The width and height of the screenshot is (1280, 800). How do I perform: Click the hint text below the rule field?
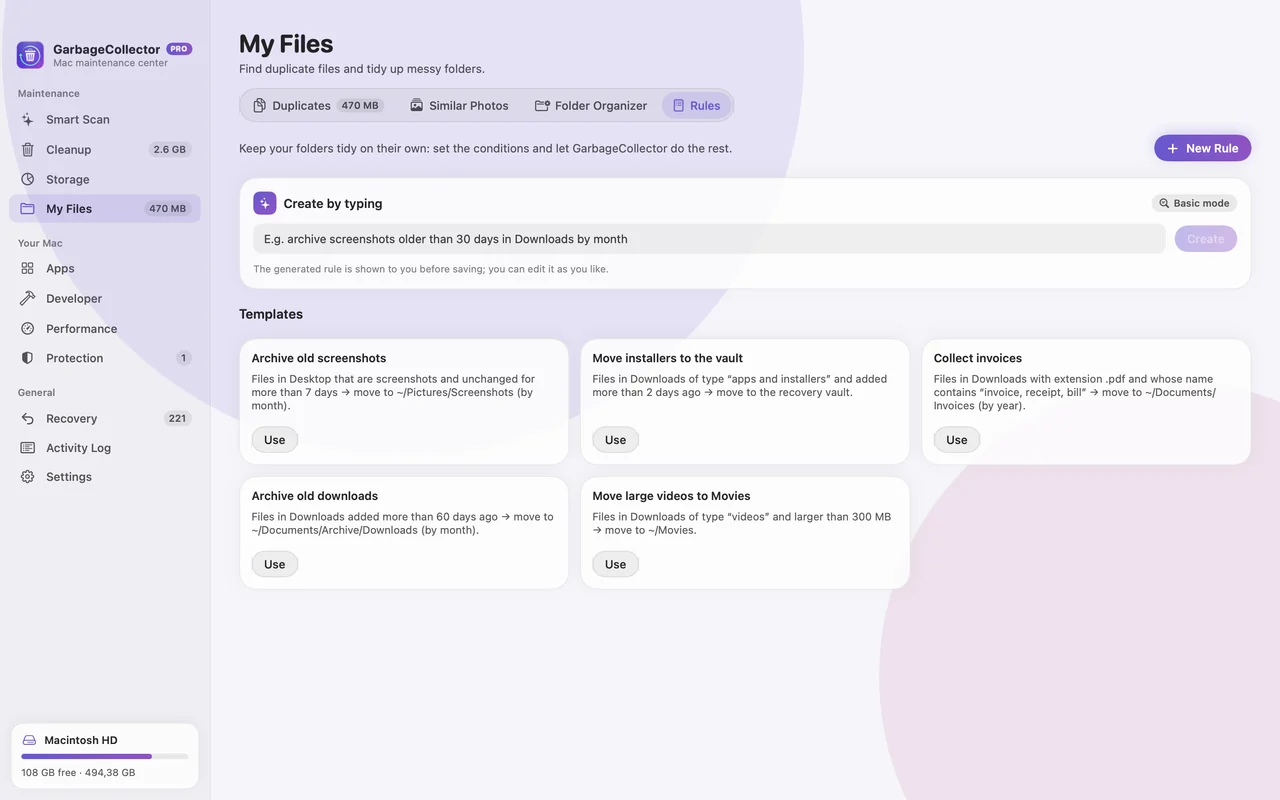pos(431,269)
